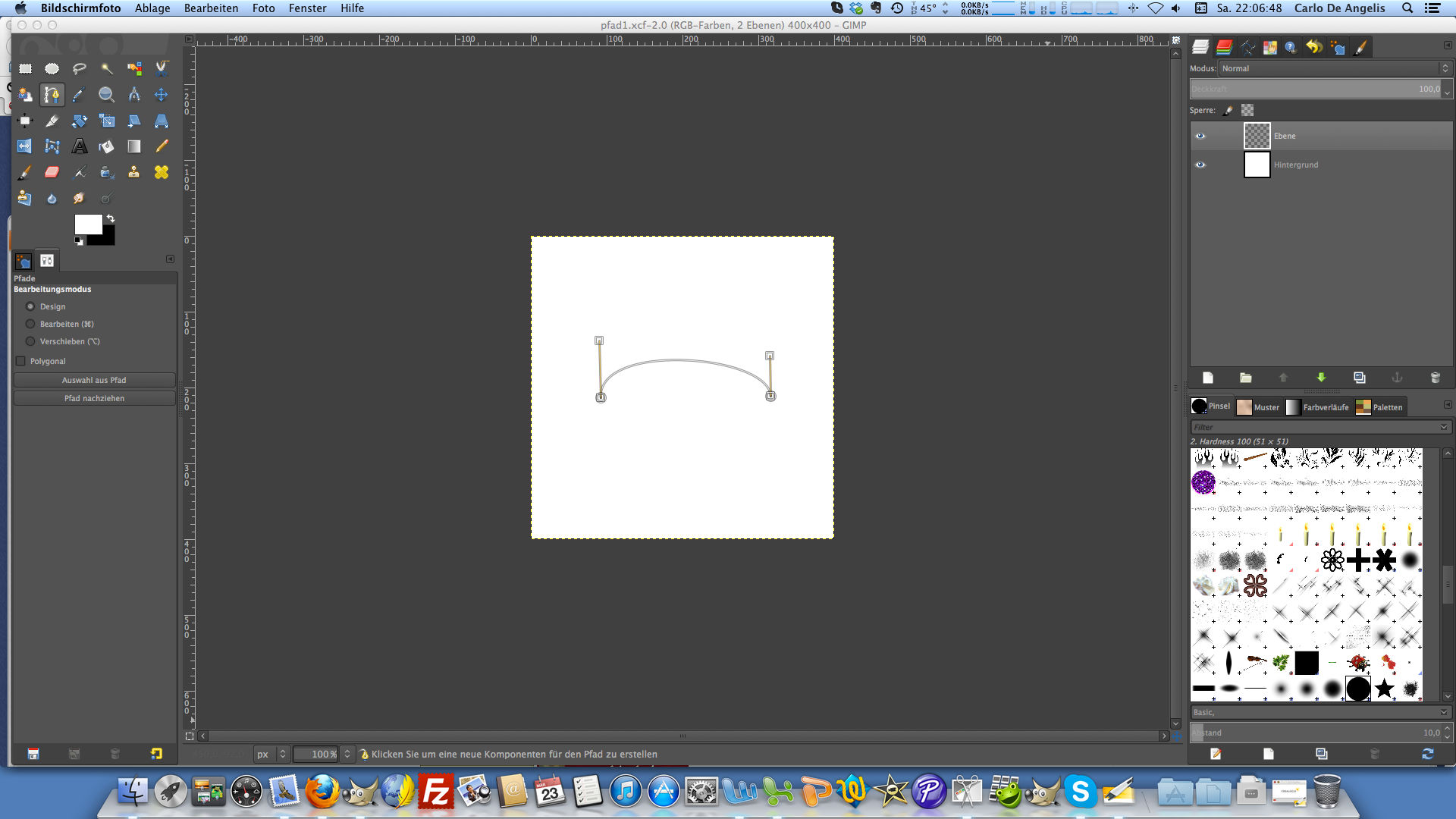The image size is (1456, 819).
Task: Select the Eraser tool
Action: [52, 172]
